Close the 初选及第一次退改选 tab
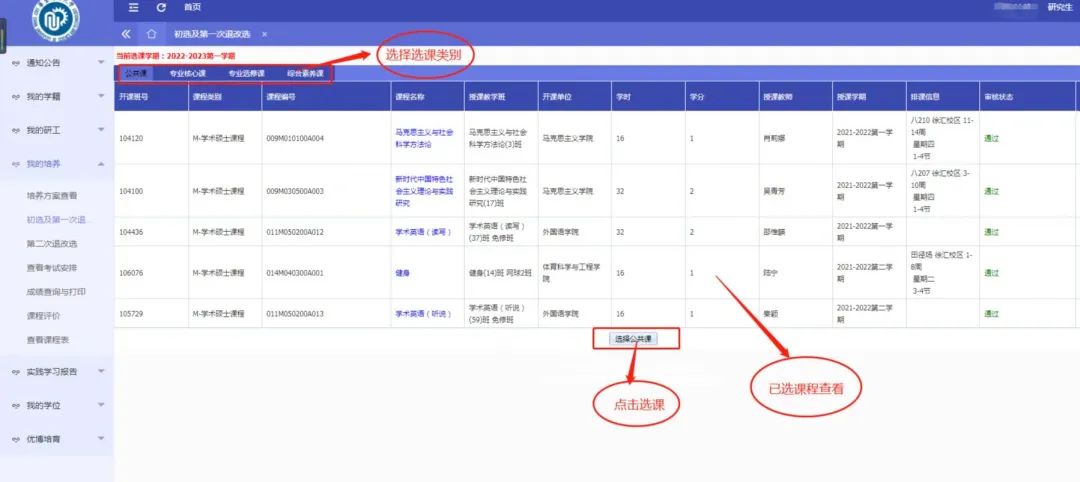This screenshot has width=1080, height=482. 264,34
